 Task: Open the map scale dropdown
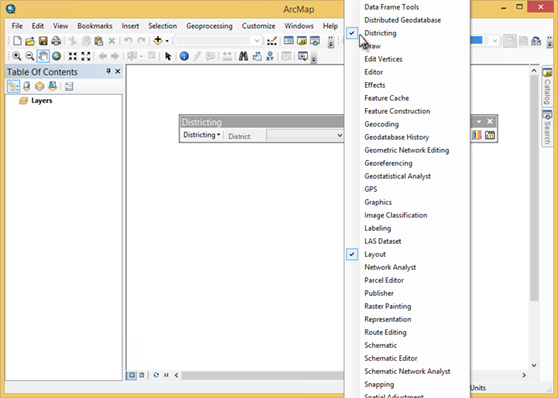[x=256, y=41]
